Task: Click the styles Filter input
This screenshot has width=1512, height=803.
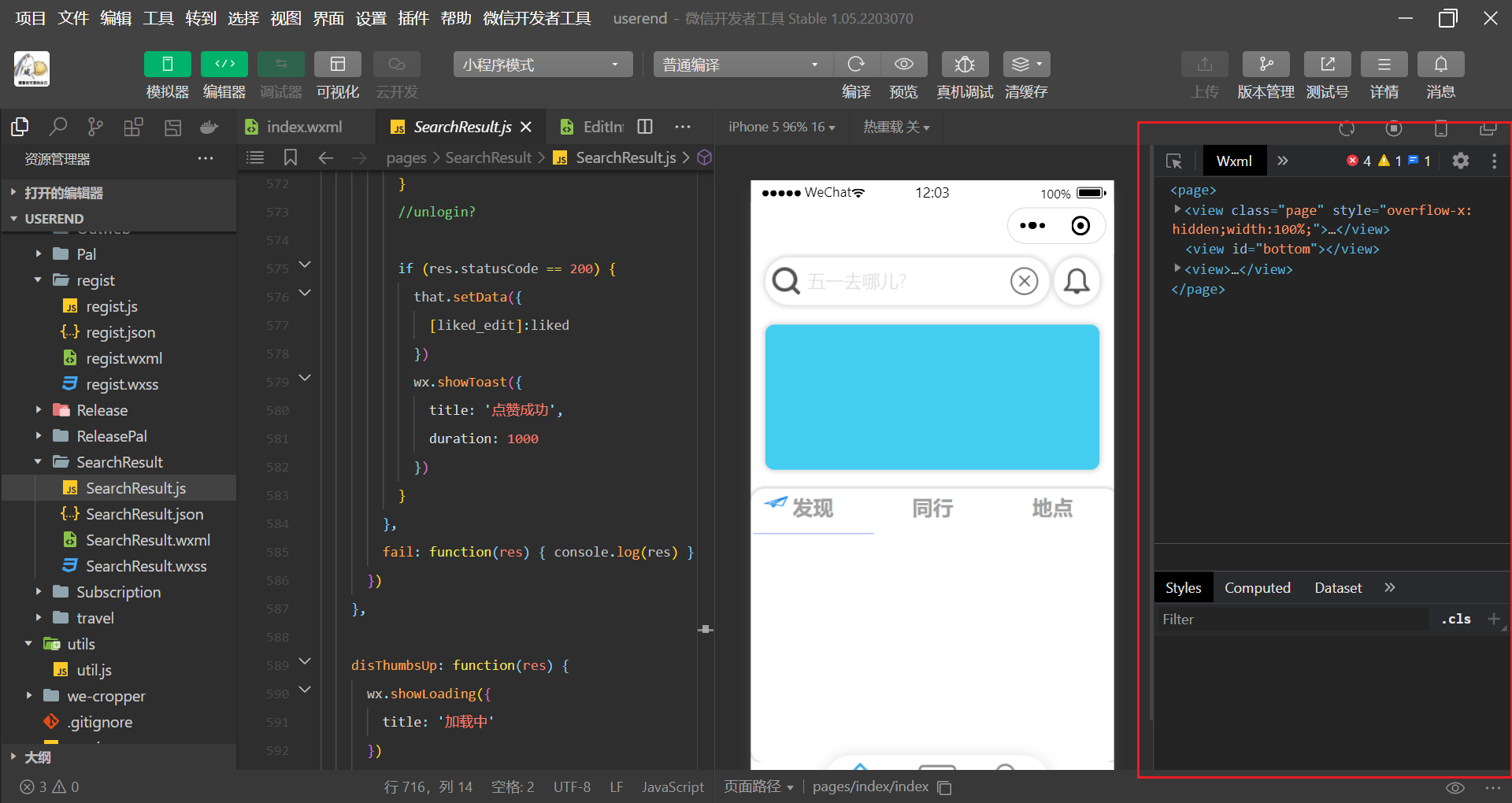Action: coord(1291,620)
